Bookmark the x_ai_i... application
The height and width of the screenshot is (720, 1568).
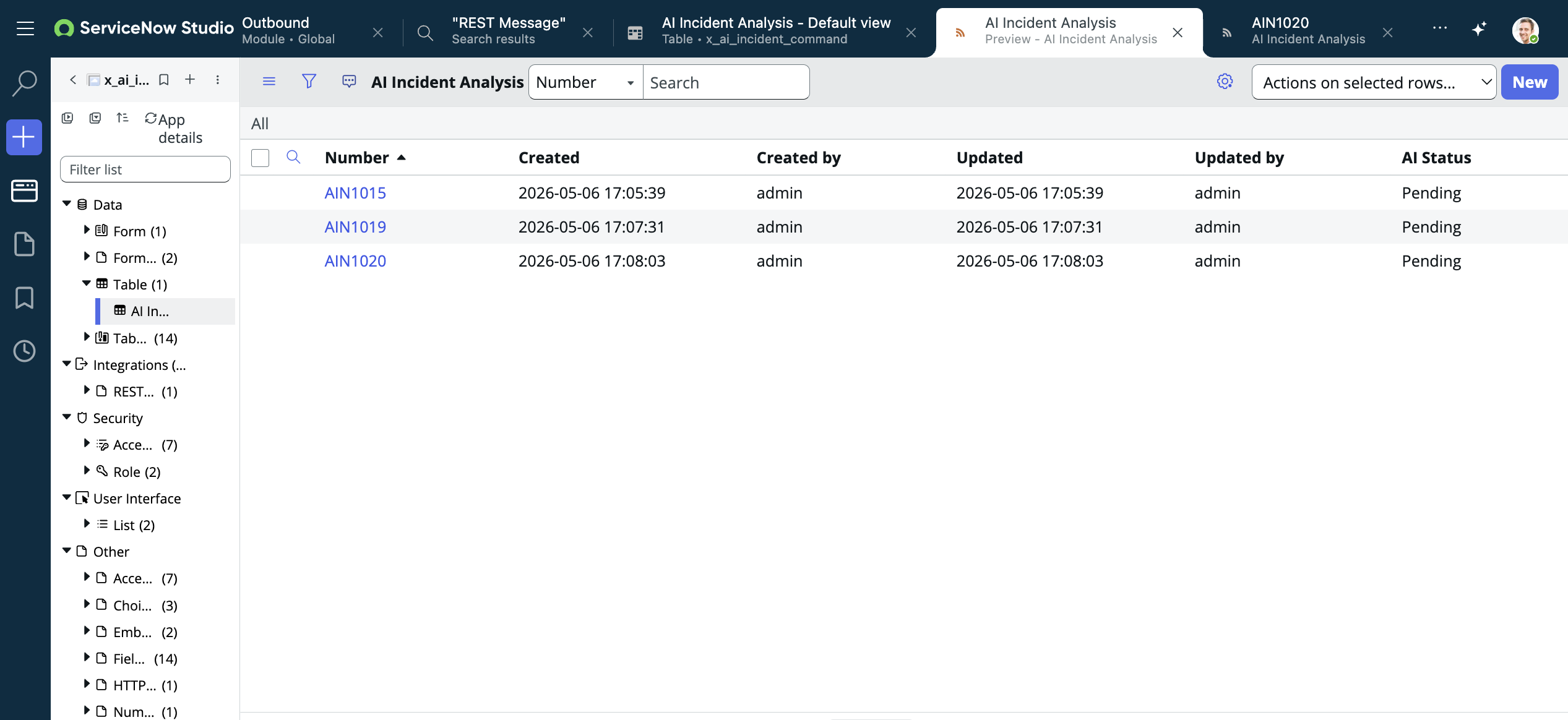click(x=164, y=80)
